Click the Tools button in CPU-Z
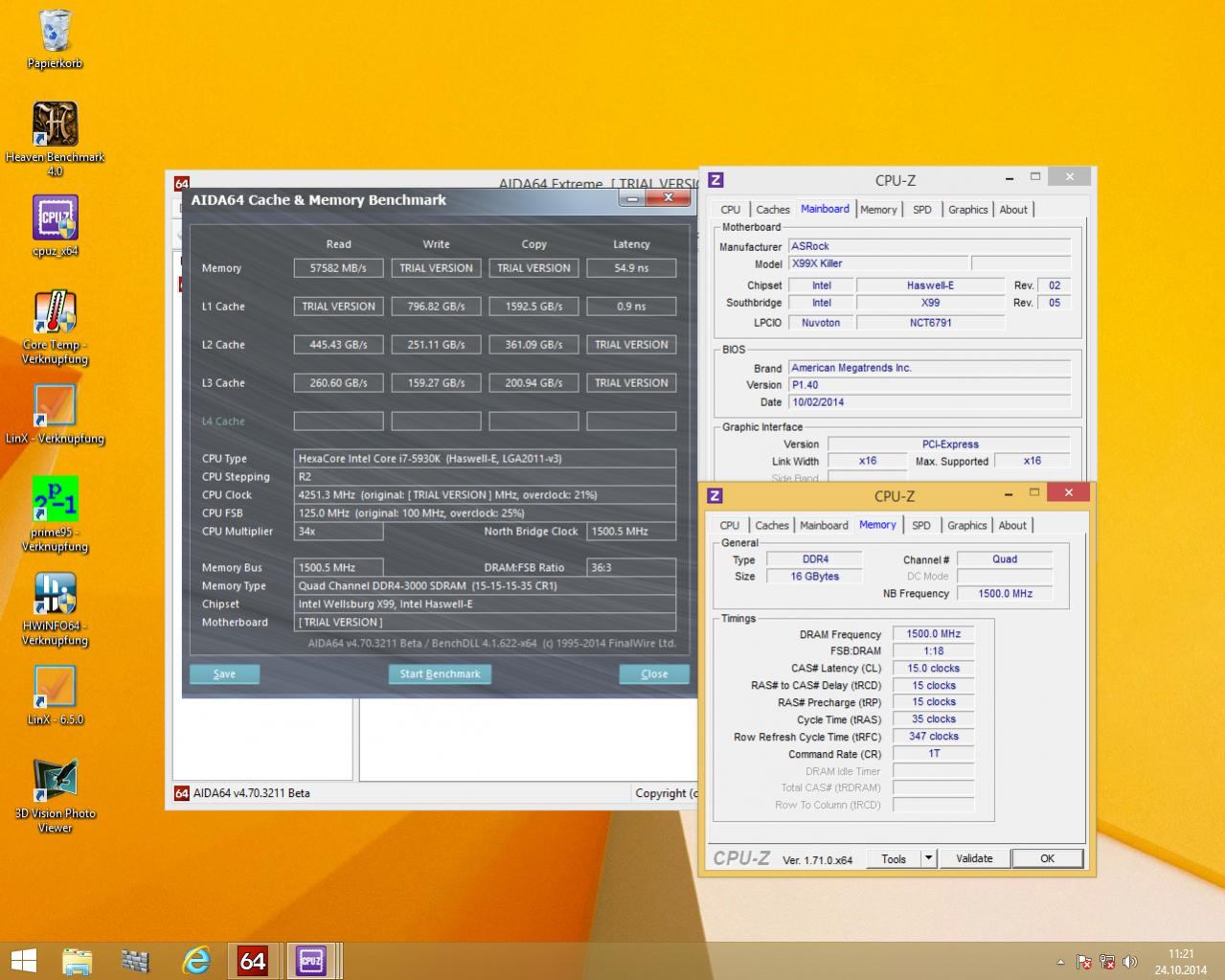Viewport: 1225px width, 980px height. pyautogui.click(x=894, y=858)
